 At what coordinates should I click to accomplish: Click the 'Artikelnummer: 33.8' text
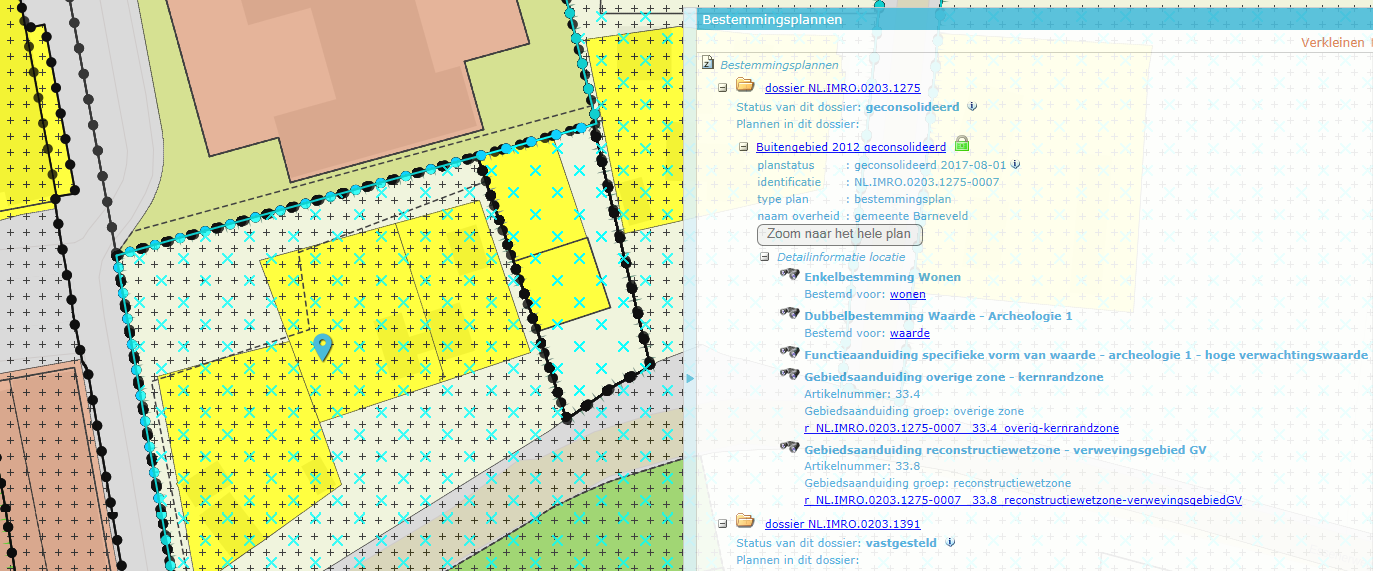click(x=863, y=467)
